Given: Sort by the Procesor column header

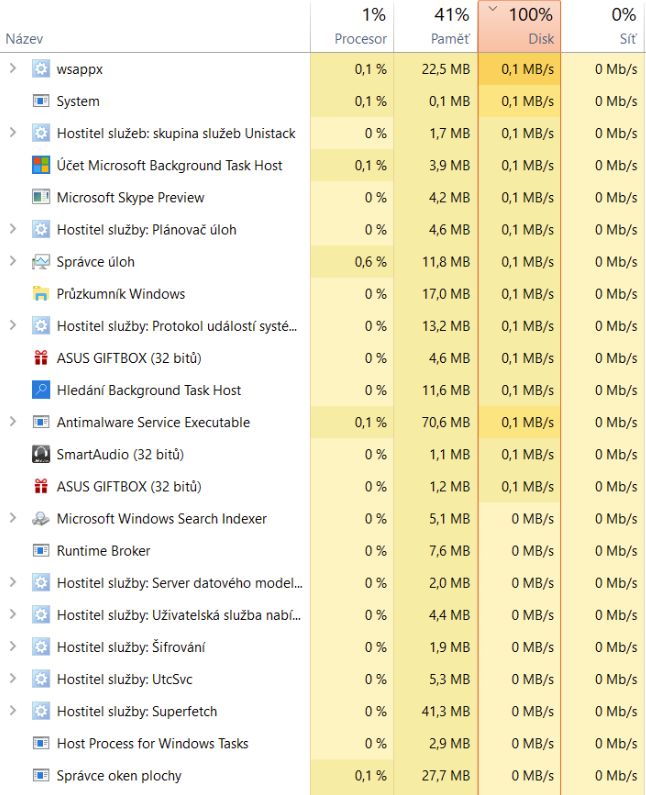Looking at the screenshot, I should [x=352, y=26].
